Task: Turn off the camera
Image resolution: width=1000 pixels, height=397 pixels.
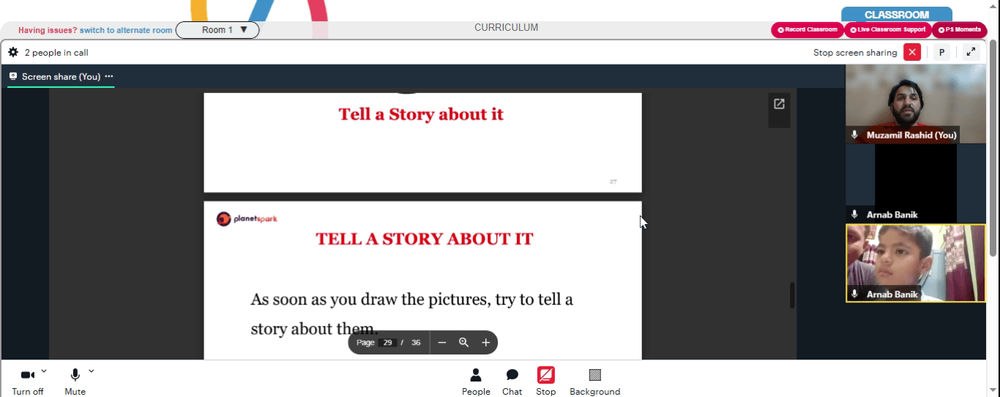Action: (x=27, y=382)
